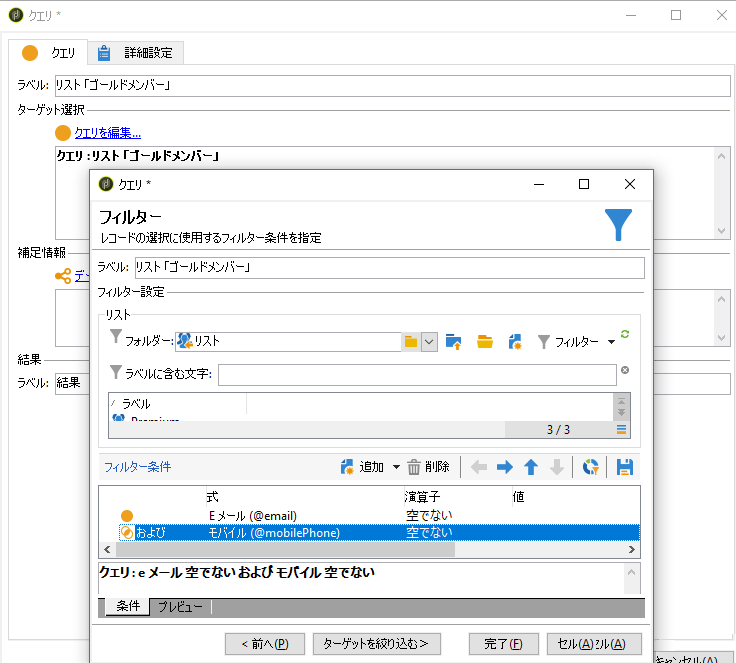Open the Query tab in the back window
The height and width of the screenshot is (663, 736).
click(x=48, y=53)
